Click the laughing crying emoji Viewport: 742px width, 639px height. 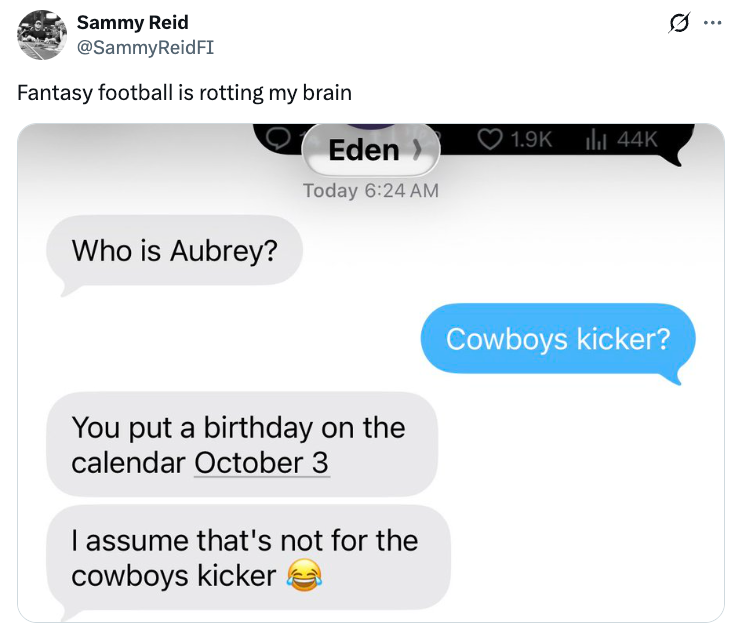[305, 575]
